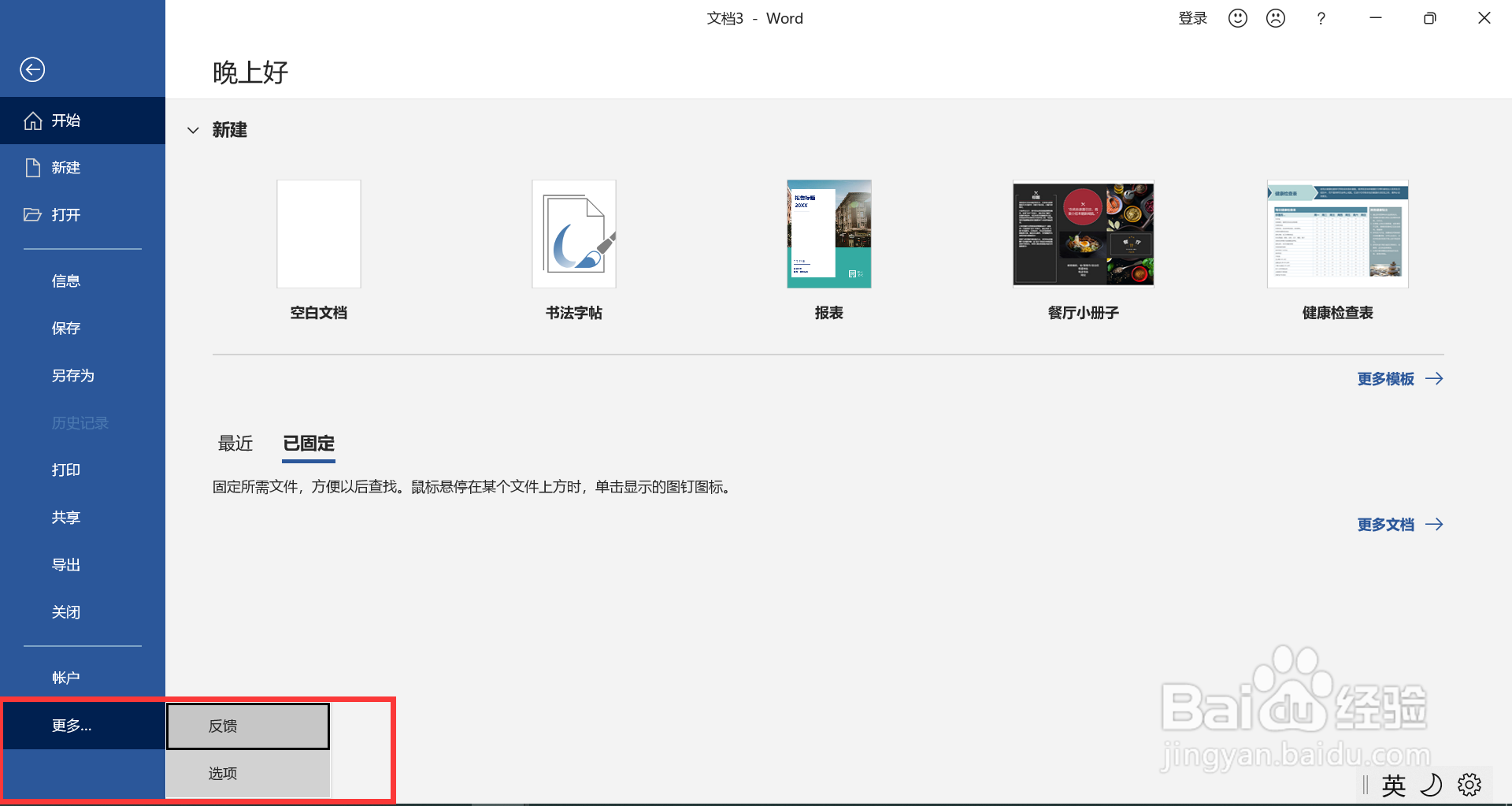The image size is (1512, 806).
Task: Click the 健康检查表 caption
Action: 1338,313
